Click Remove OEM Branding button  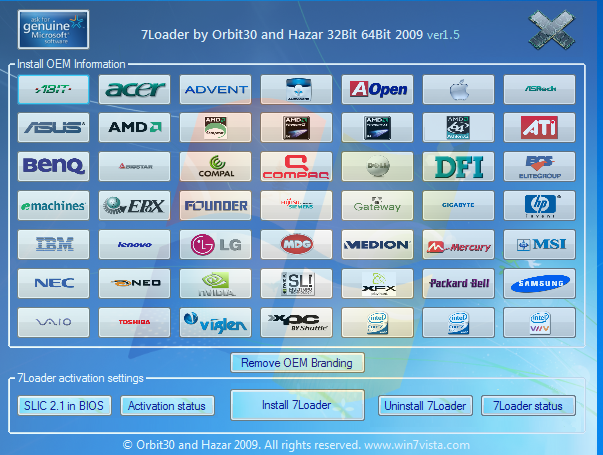point(297,363)
